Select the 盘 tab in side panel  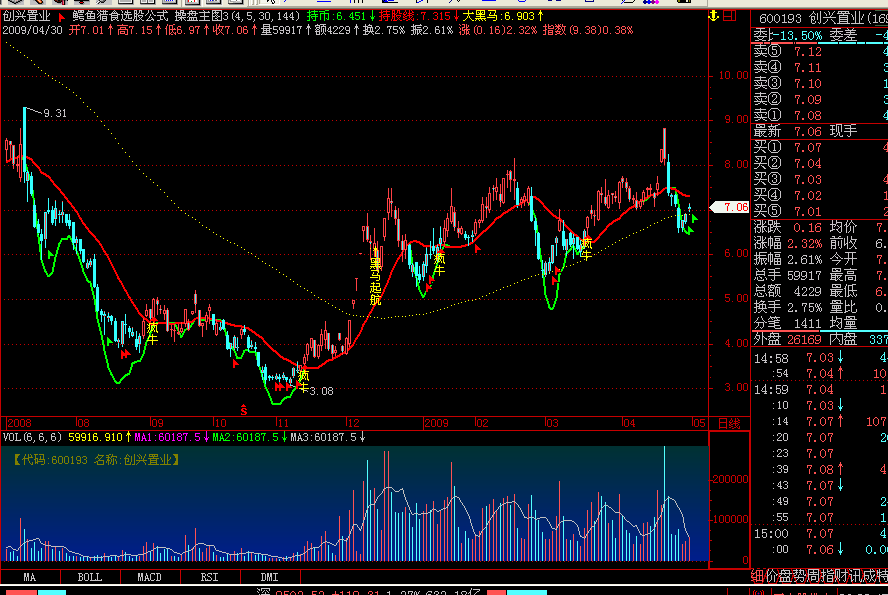[785, 576]
